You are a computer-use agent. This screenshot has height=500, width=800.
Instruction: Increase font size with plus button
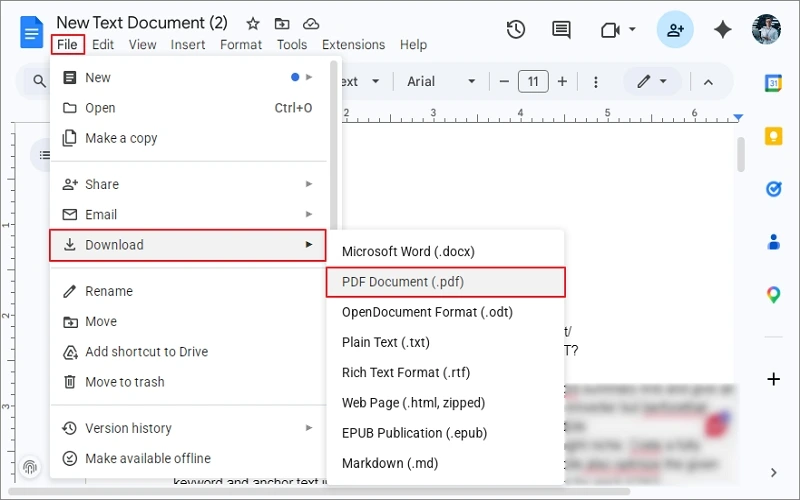(562, 82)
